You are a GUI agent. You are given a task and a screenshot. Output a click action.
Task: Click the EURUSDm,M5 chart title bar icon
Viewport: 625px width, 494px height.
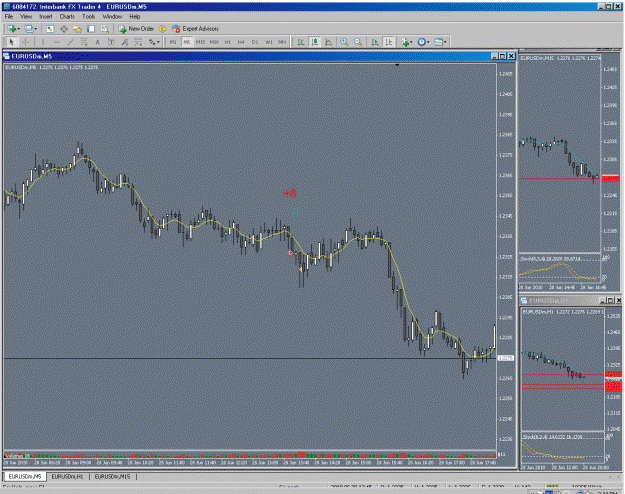pos(7,56)
